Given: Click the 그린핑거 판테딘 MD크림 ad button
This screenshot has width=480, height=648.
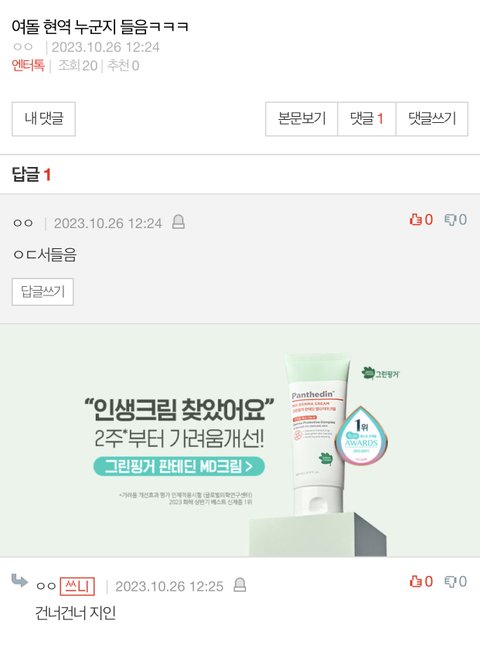Looking at the screenshot, I should pos(179,467).
